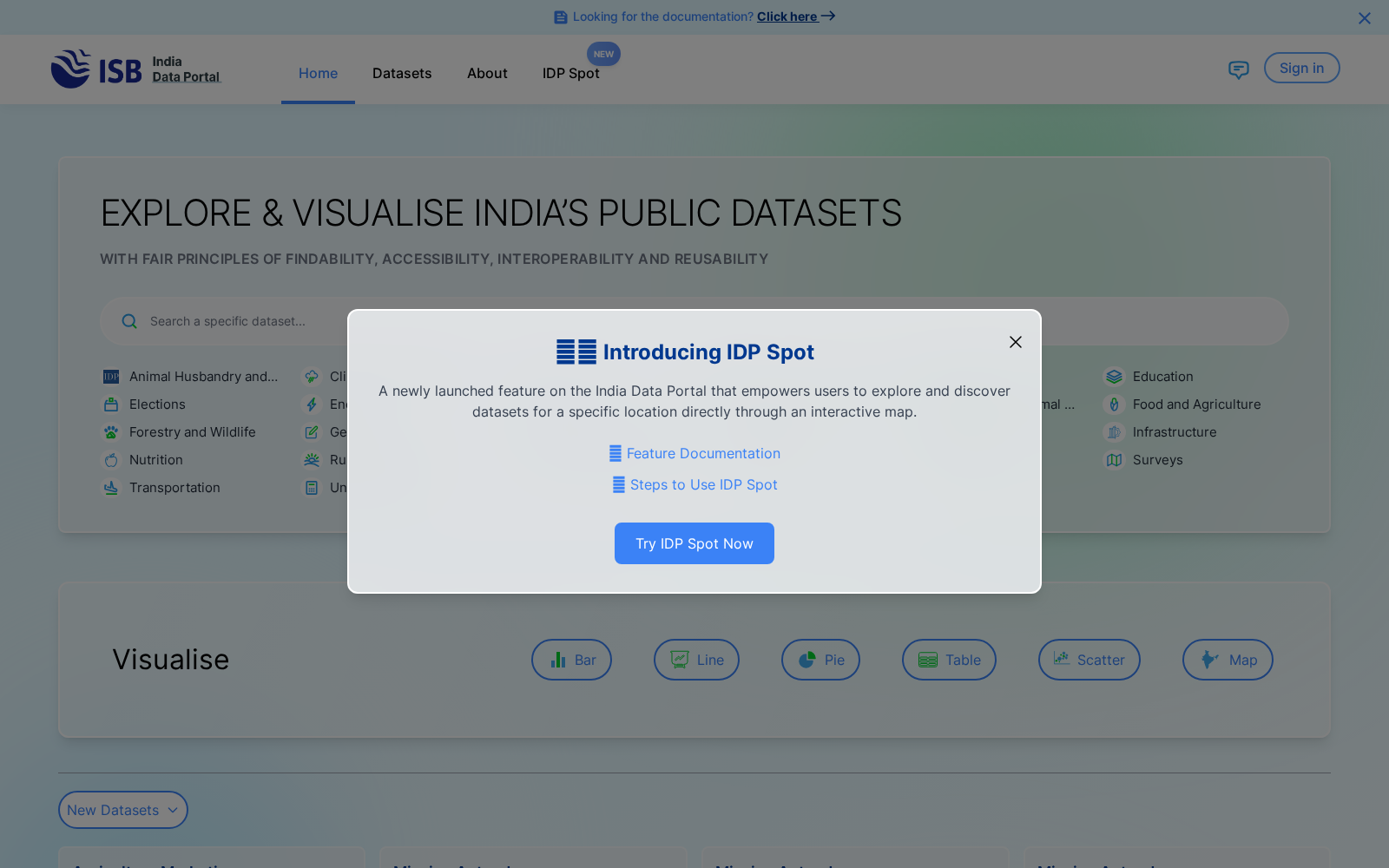This screenshot has height=868, width=1389.
Task: Open Steps to Use IDP Spot link
Action: [x=694, y=484]
